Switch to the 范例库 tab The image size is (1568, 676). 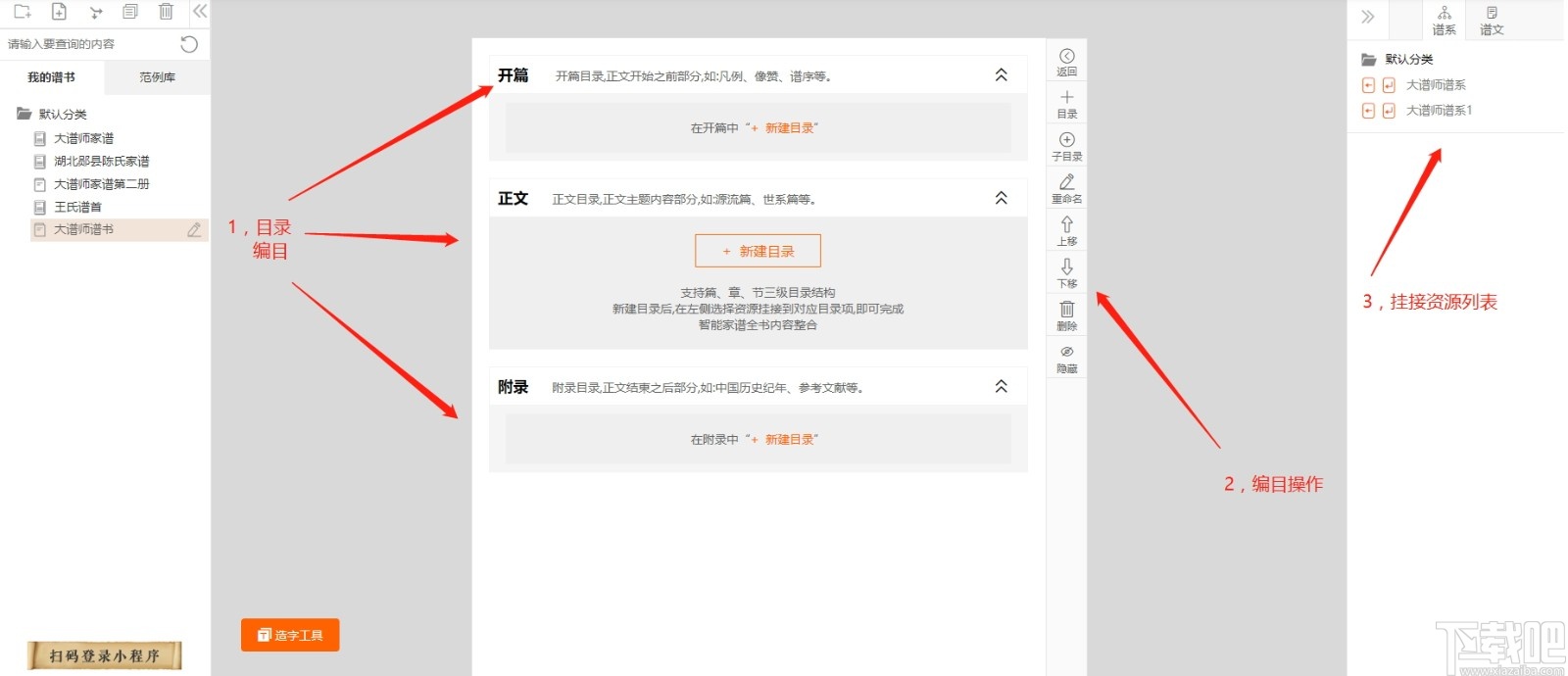click(x=157, y=77)
